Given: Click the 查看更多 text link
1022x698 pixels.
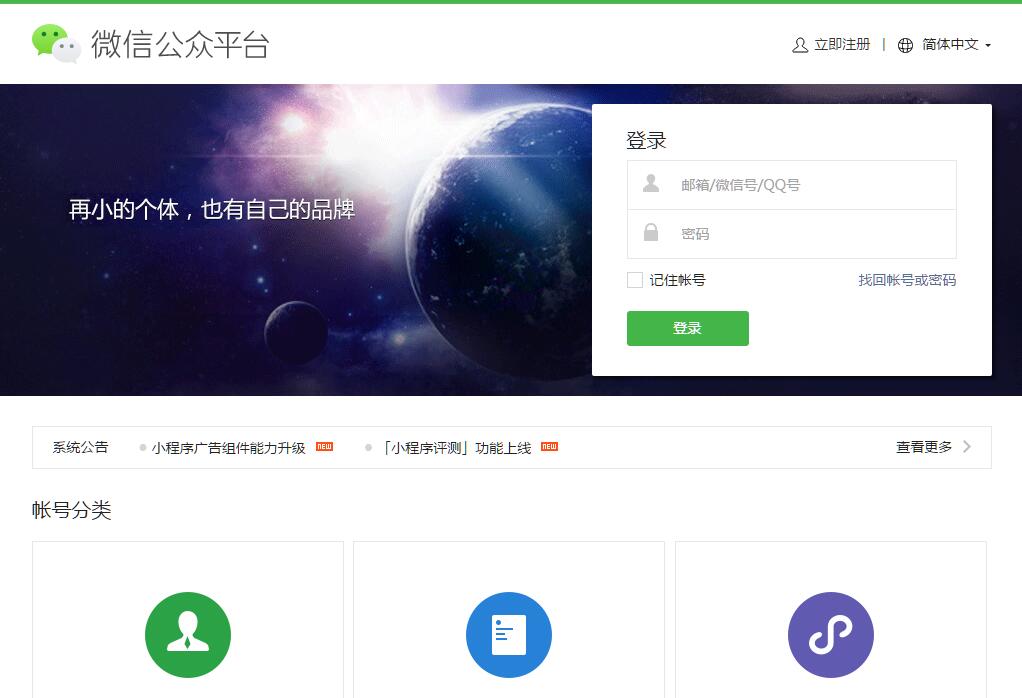Looking at the screenshot, I should (x=924, y=447).
